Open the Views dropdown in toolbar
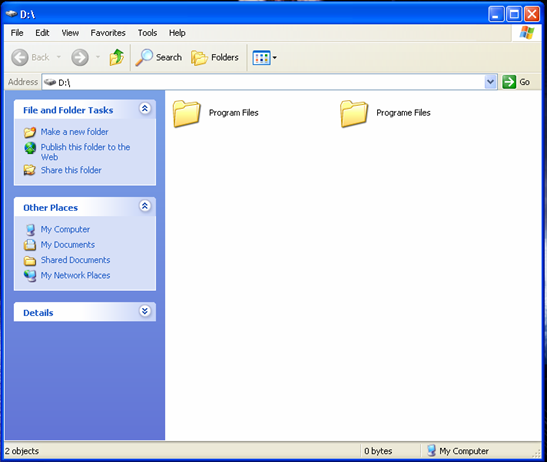Screen dimensions: 547x462 pos(264,58)
